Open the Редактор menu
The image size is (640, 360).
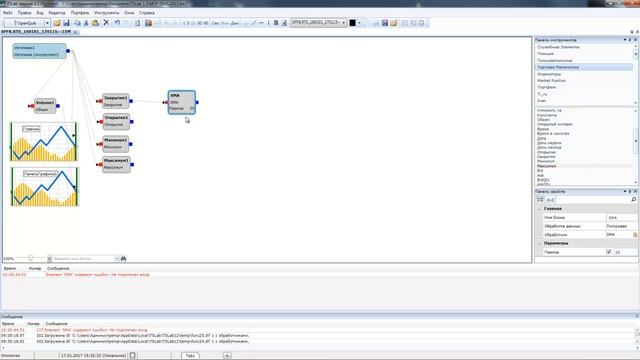pyautogui.click(x=57, y=13)
